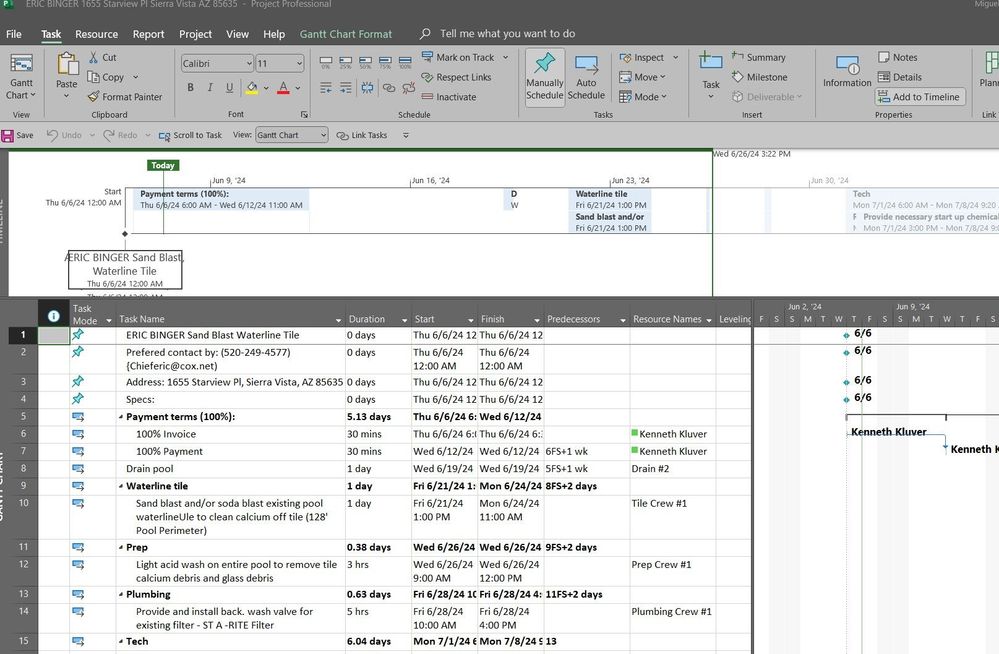Switch to Gantt Chart Format tab
This screenshot has width=999, height=654.
pyautogui.click(x=346, y=34)
